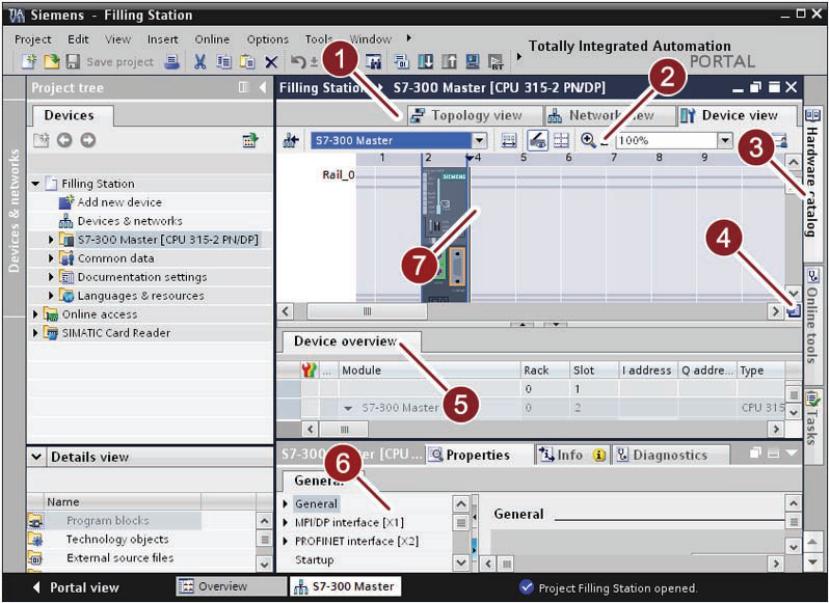Viewport: 829px width, 603px height.
Task: Expand MPI/DP interface [X1] properties
Action: coord(286,523)
